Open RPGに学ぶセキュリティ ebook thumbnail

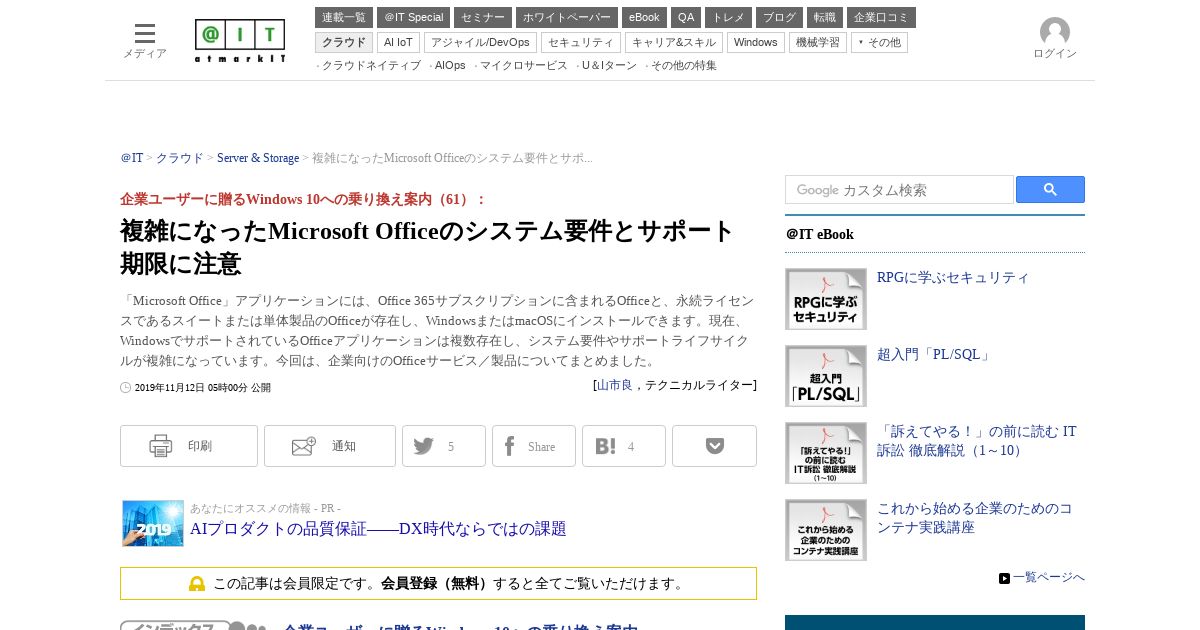click(826, 299)
